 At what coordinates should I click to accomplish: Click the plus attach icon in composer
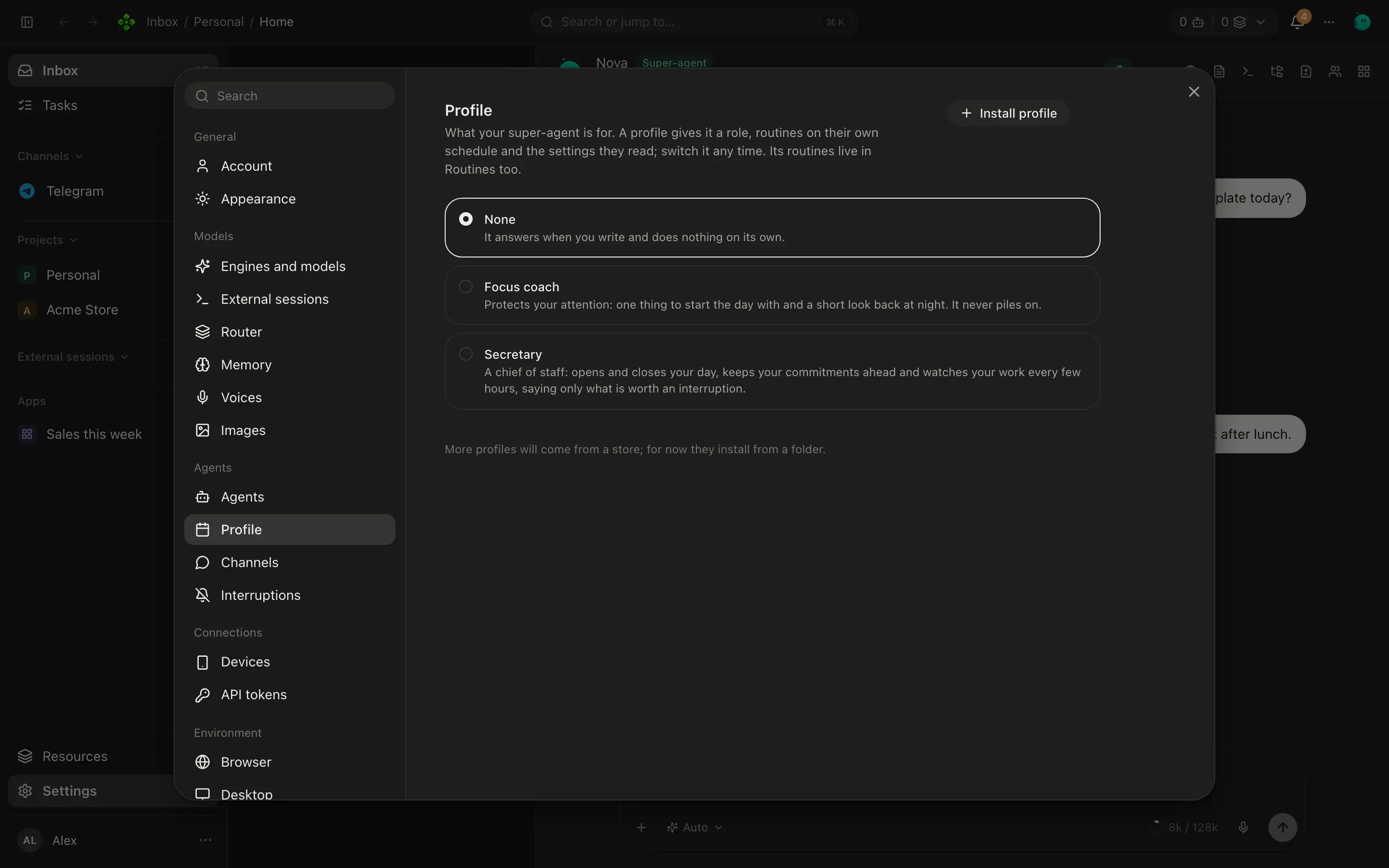[x=642, y=827]
